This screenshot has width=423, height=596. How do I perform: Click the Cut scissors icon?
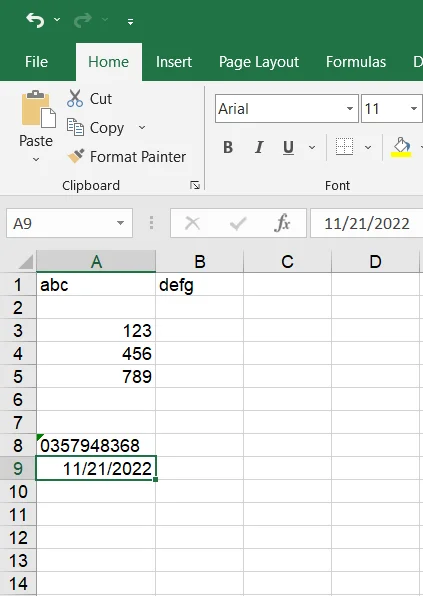[x=75, y=98]
